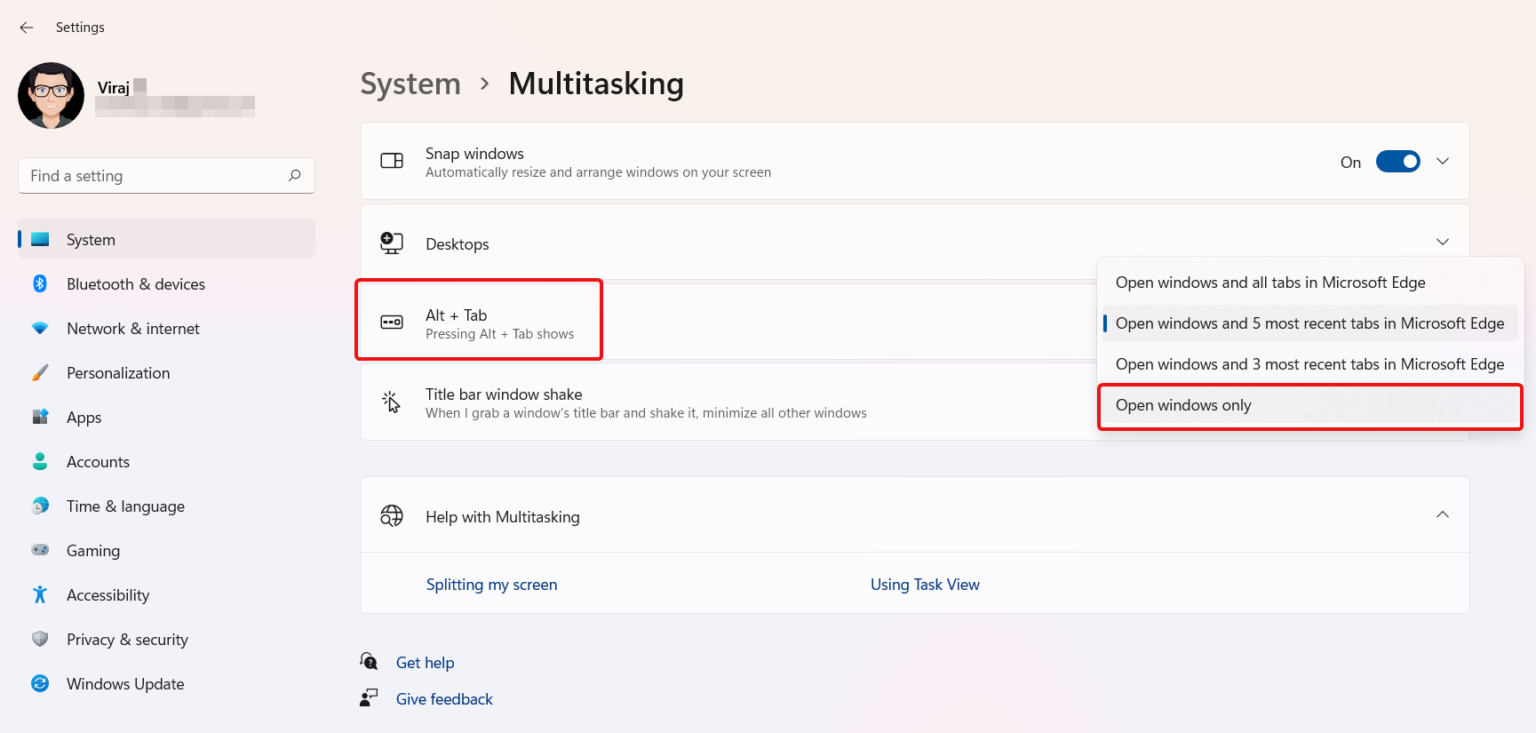
Task: Expand the Snap windows options chevron
Action: [x=1442, y=162]
